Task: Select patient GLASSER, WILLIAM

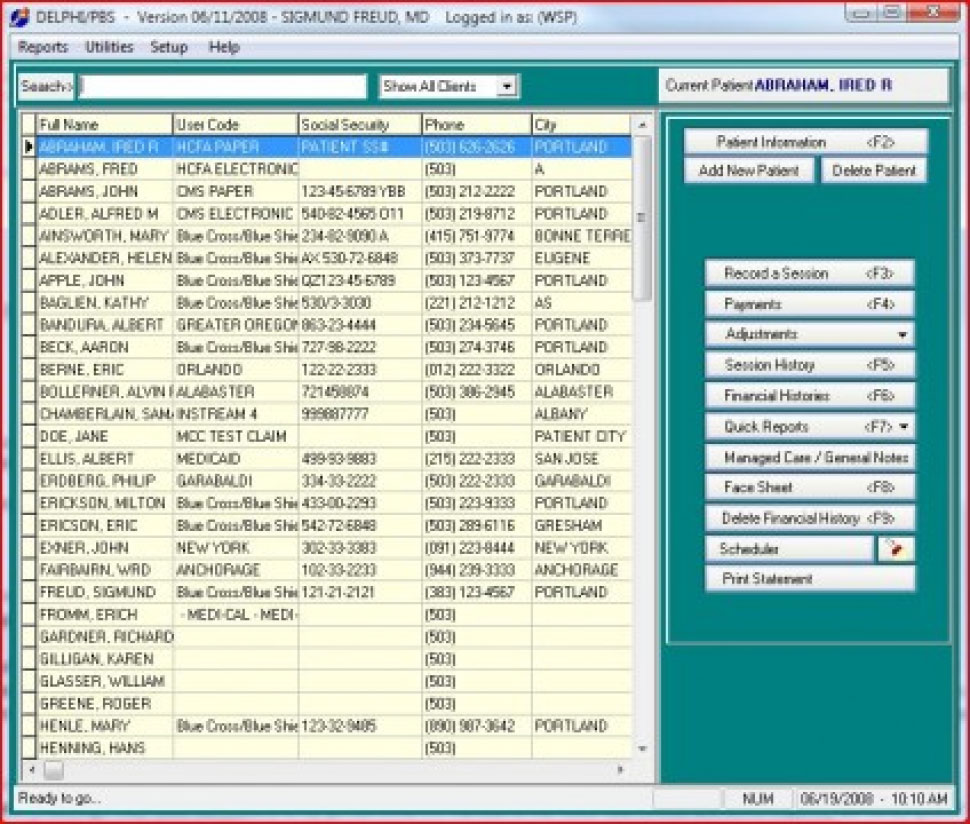Action: tap(105, 681)
